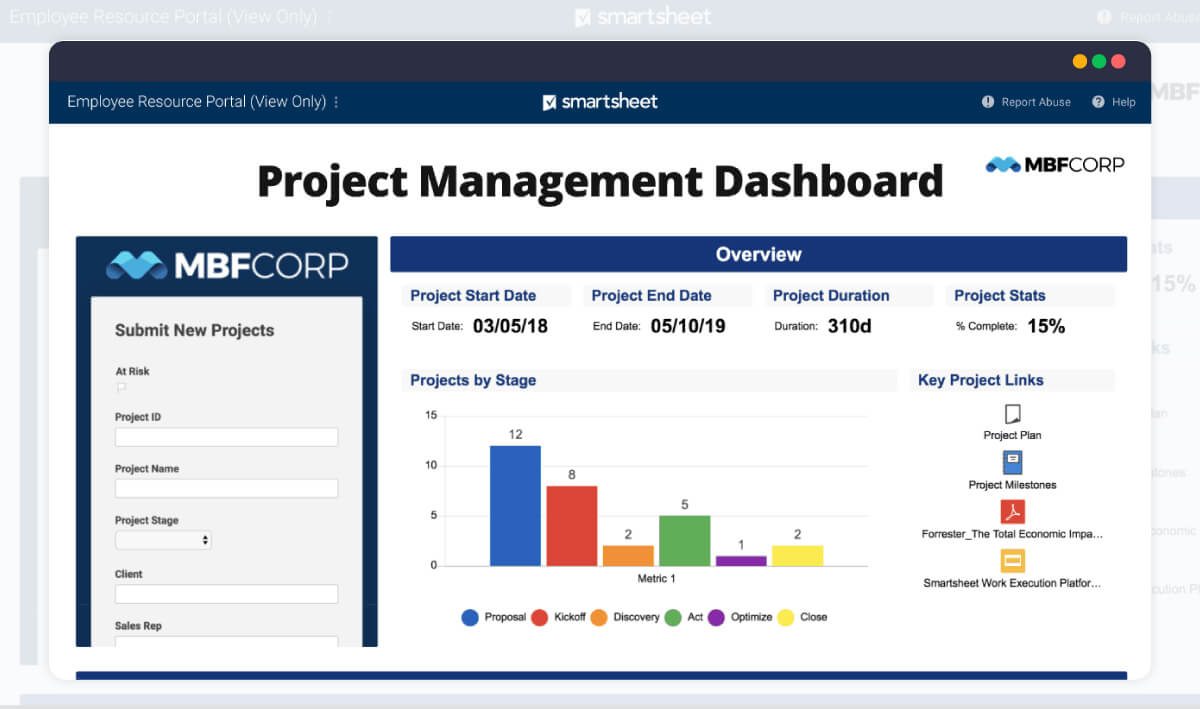Image resolution: width=1200 pixels, height=709 pixels.
Task: Click the Smartsheet logo in the header
Action: coord(599,101)
